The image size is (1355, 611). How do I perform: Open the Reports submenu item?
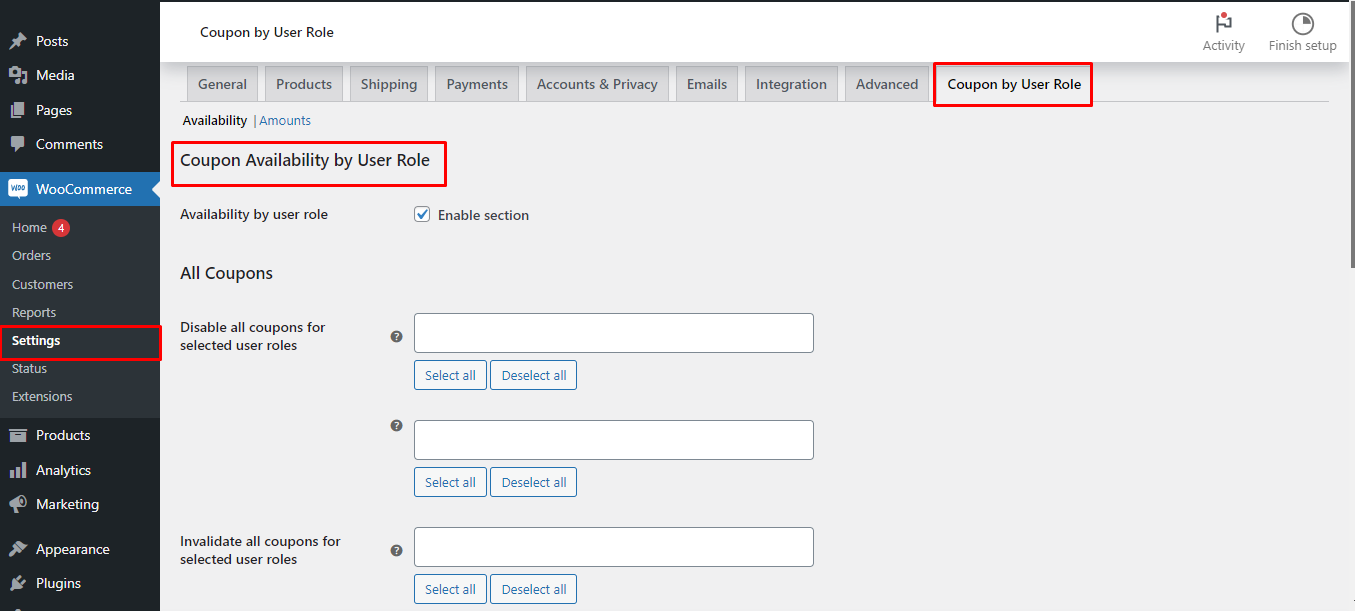[34, 312]
